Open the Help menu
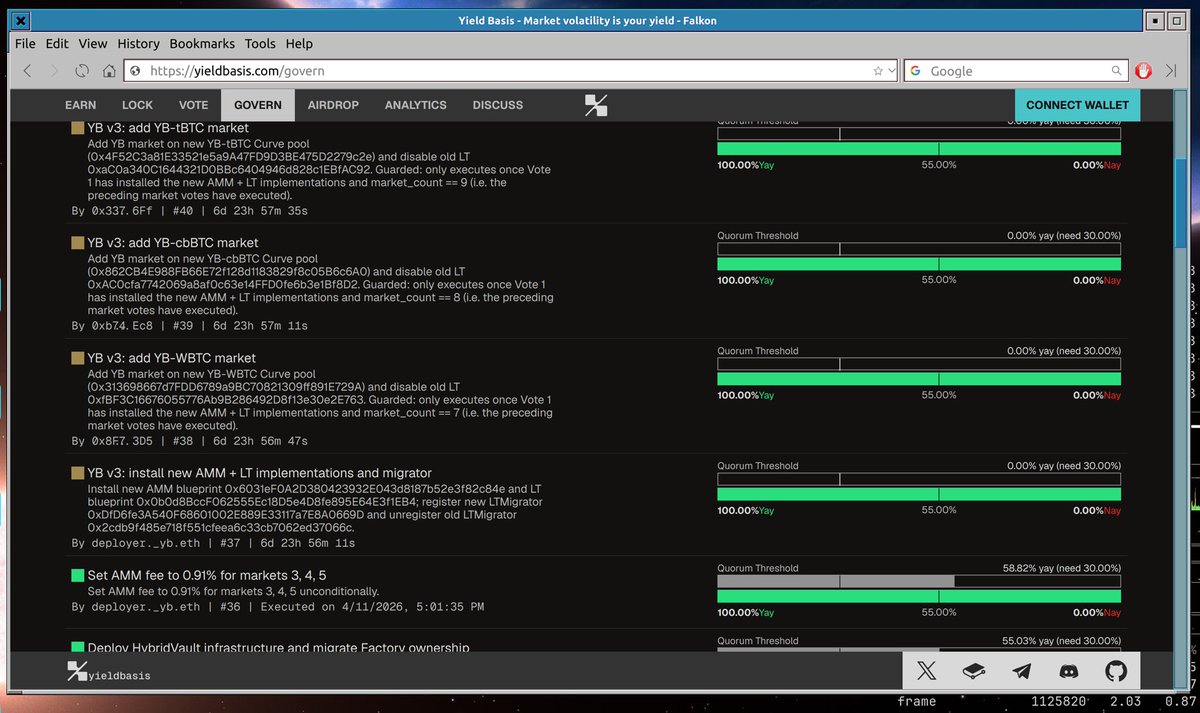Screen dimensions: 1200x713 [299, 44]
